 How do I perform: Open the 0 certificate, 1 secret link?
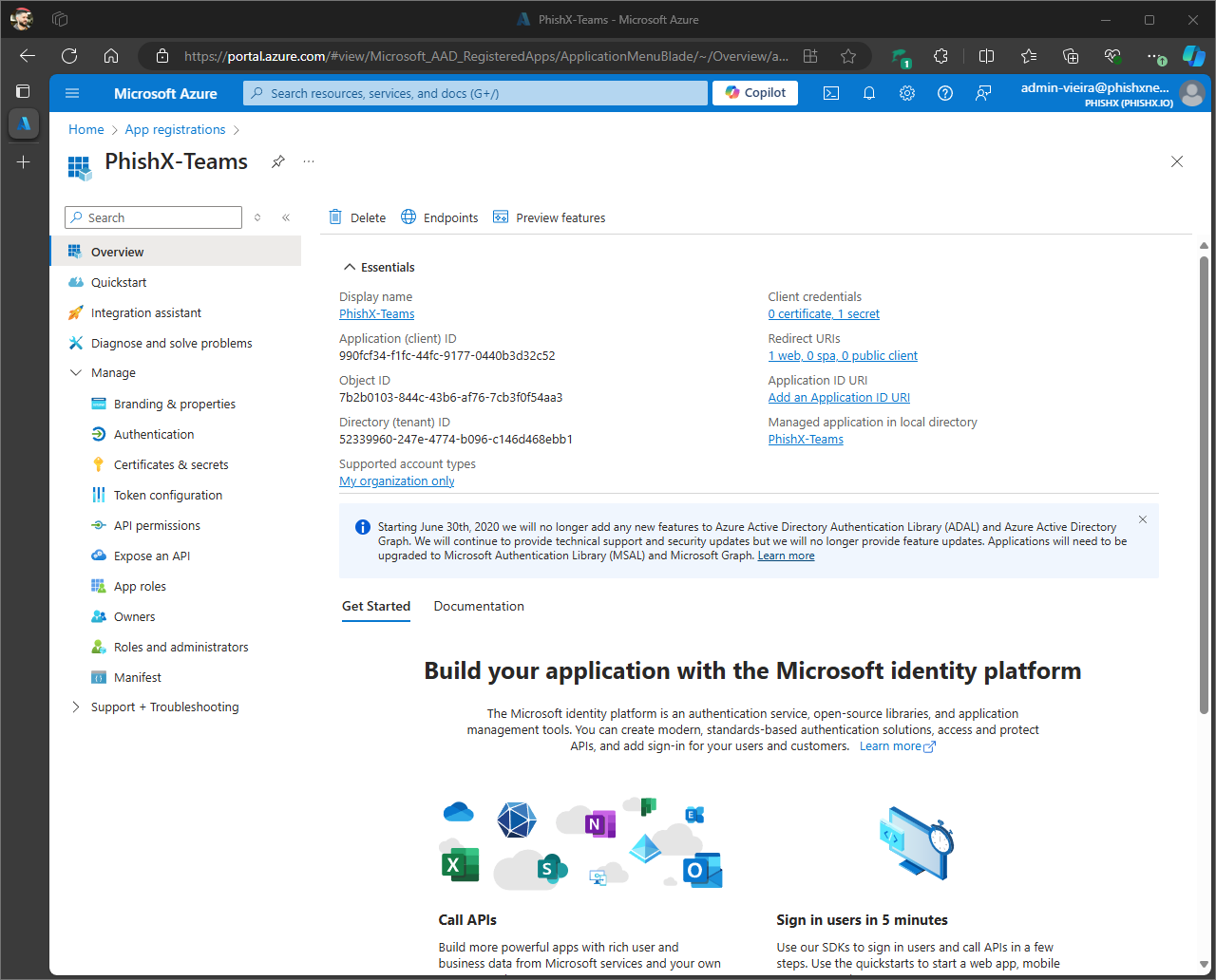pyautogui.click(x=824, y=314)
